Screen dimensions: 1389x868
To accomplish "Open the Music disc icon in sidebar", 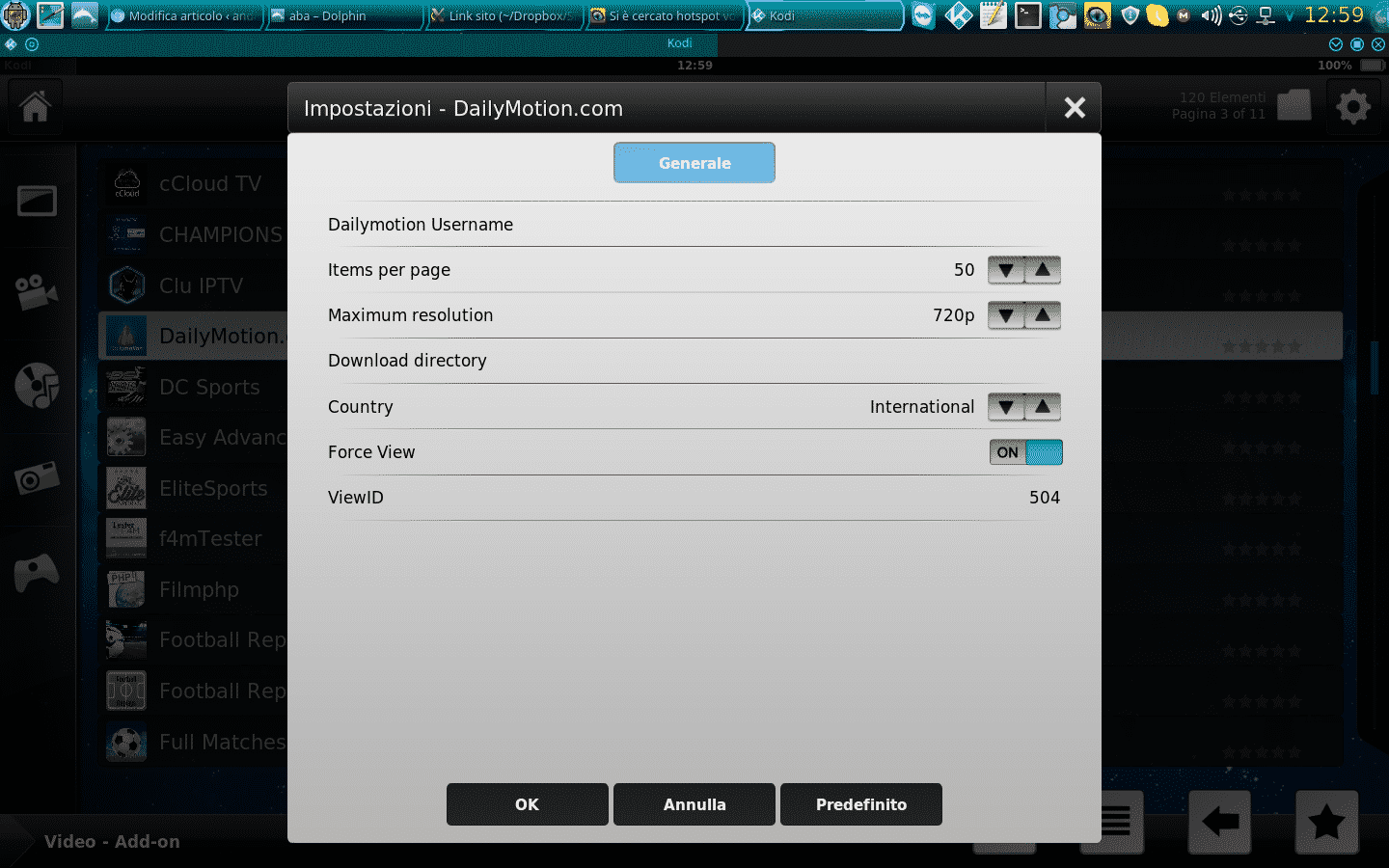I will [x=37, y=385].
